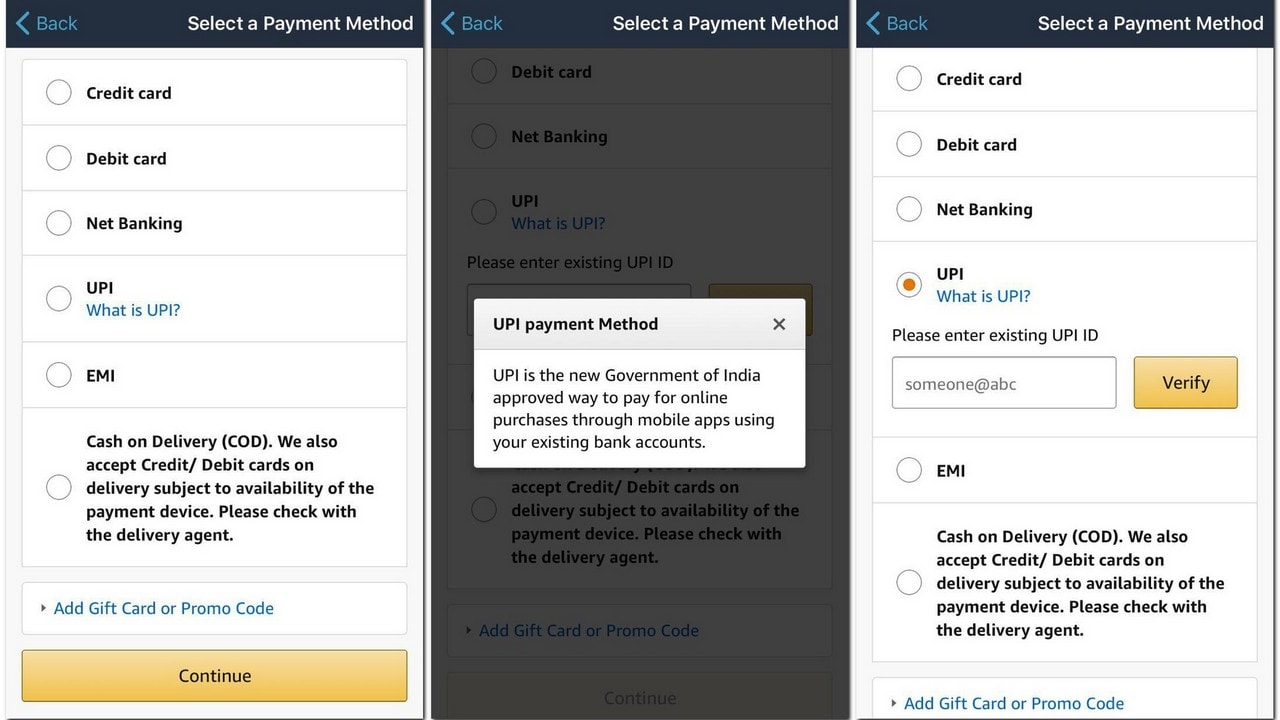Select EMI radio in right screen
This screenshot has width=1280, height=720.
pyautogui.click(x=909, y=470)
